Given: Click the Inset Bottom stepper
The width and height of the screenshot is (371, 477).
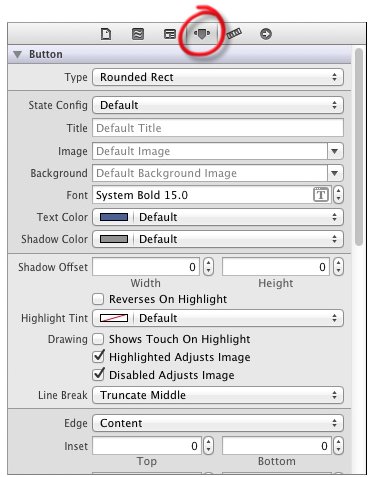Looking at the screenshot, I should tap(338, 446).
